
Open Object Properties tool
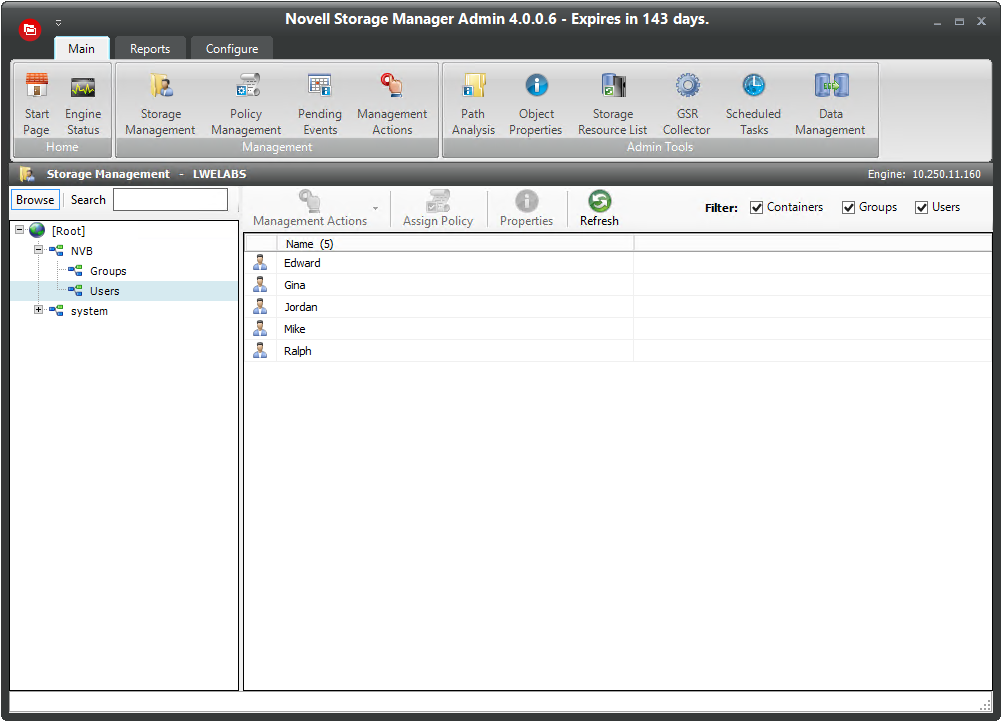(536, 103)
